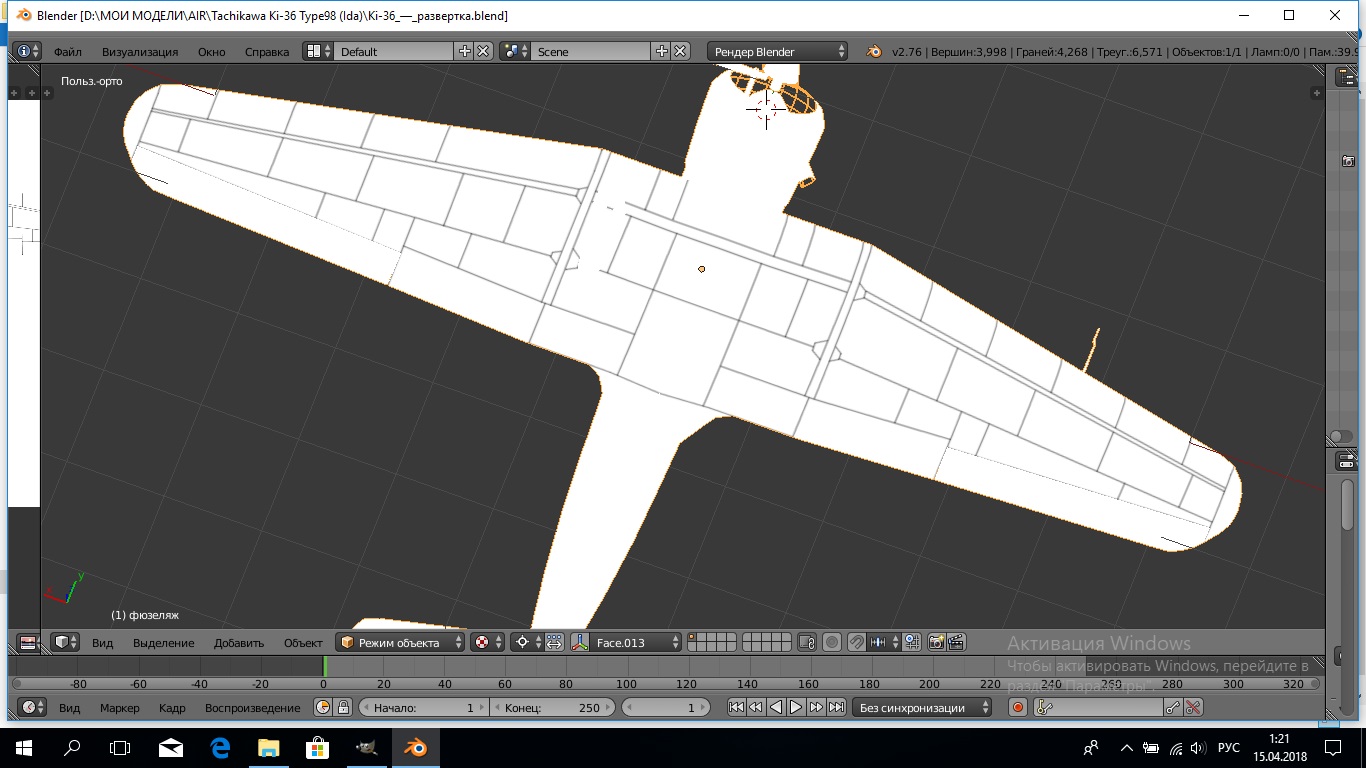
Task: Click the OpenGL render animation clapper icon
Action: click(956, 642)
